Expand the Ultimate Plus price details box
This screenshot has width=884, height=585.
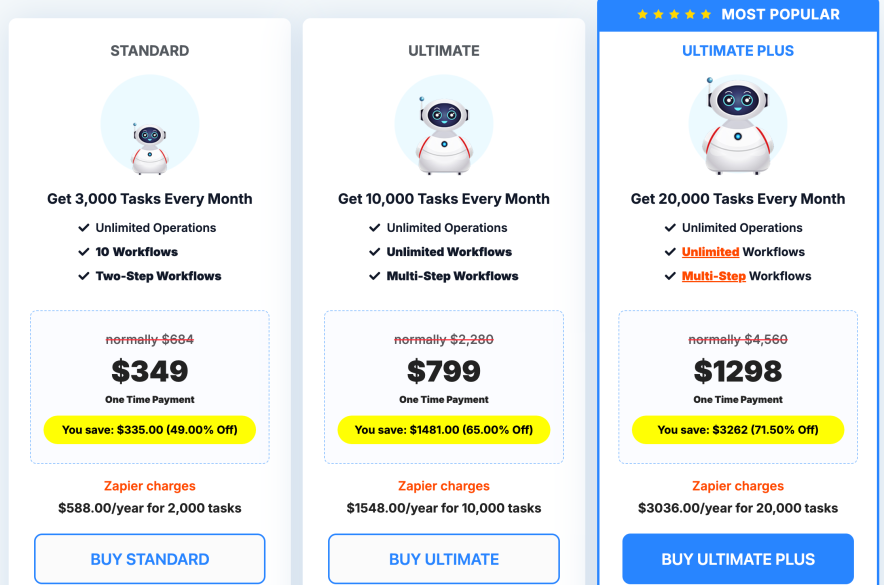click(737, 387)
